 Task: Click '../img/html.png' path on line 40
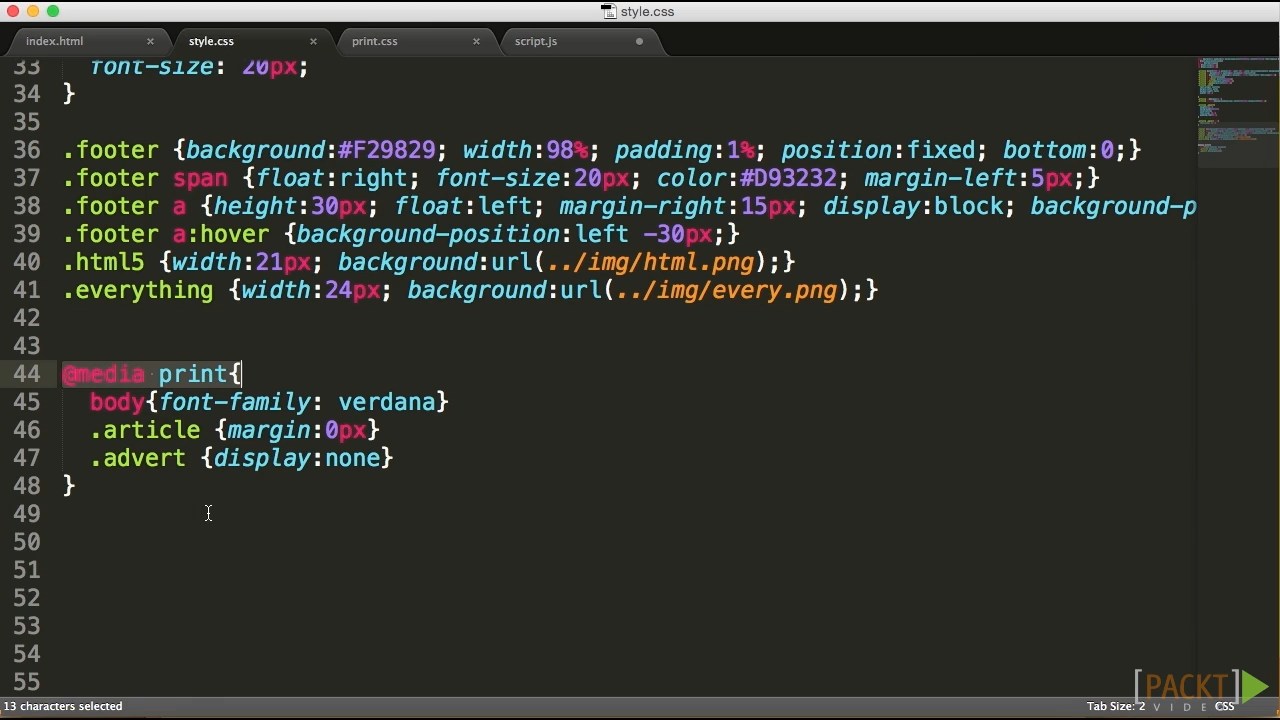650,262
